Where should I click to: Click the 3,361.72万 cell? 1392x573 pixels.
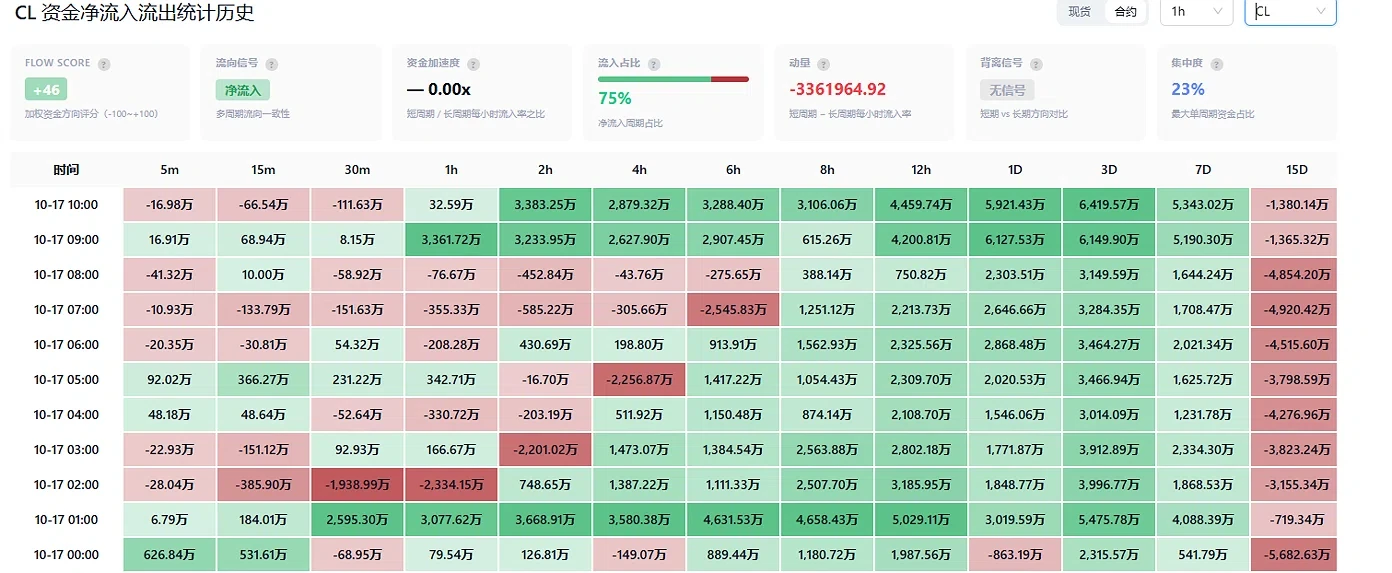click(x=451, y=240)
